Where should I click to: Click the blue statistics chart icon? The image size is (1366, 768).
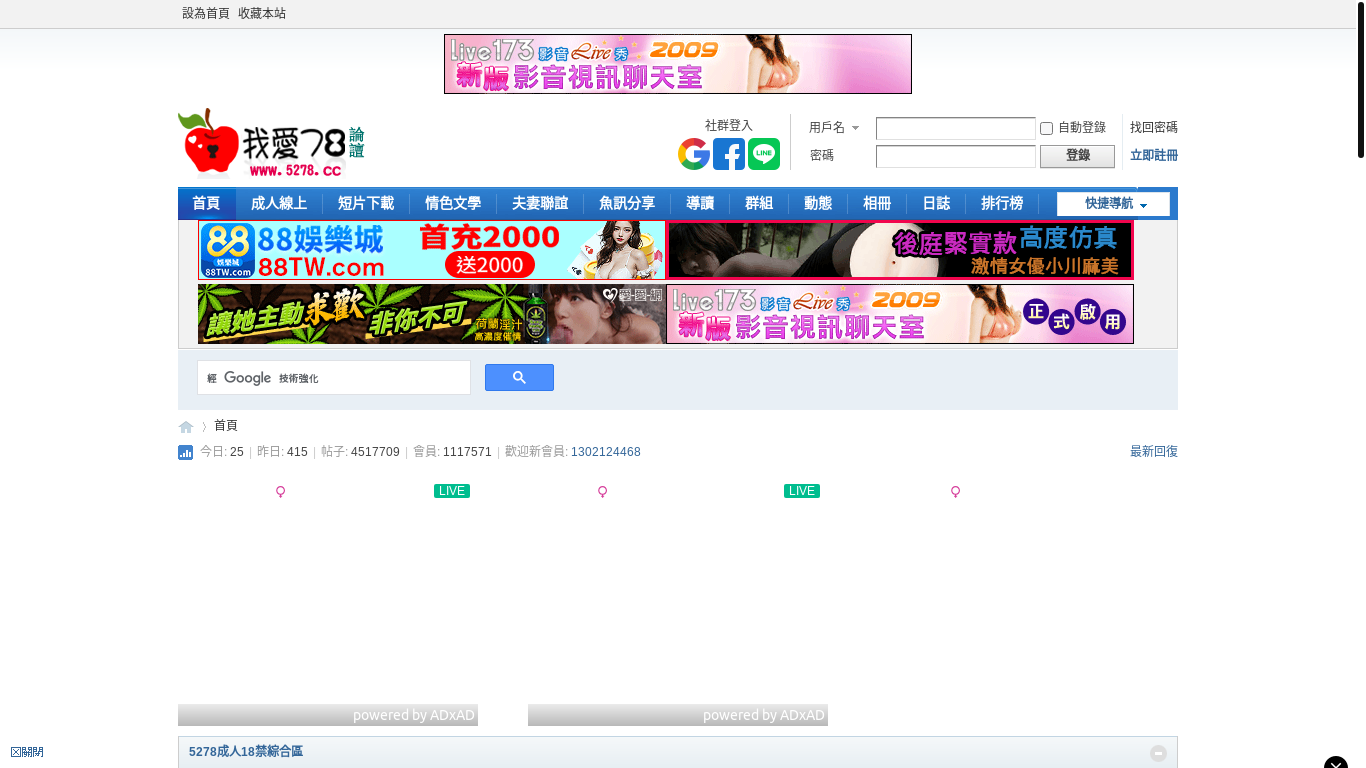click(x=185, y=452)
